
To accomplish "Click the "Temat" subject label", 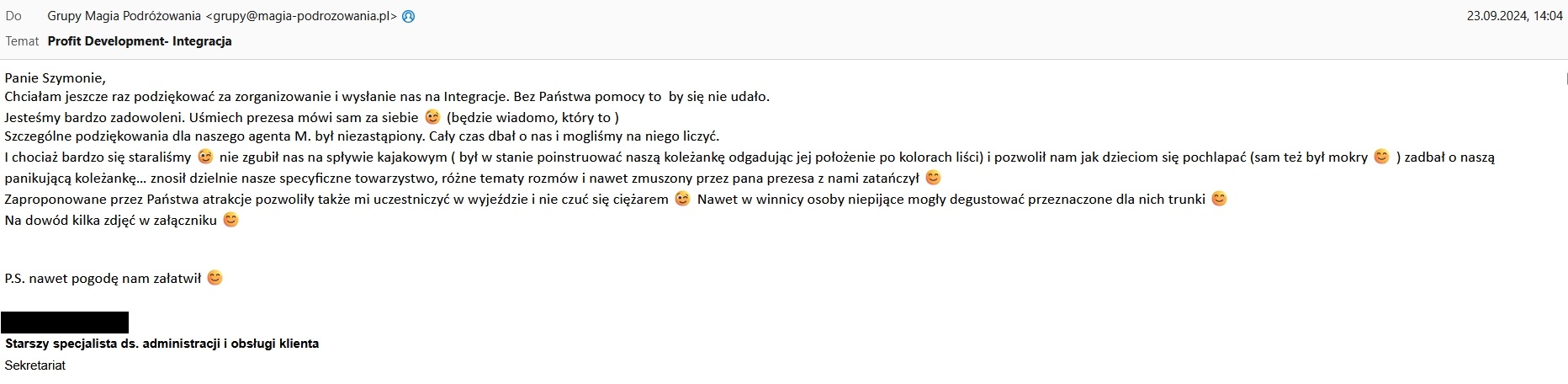I will pos(22,41).
